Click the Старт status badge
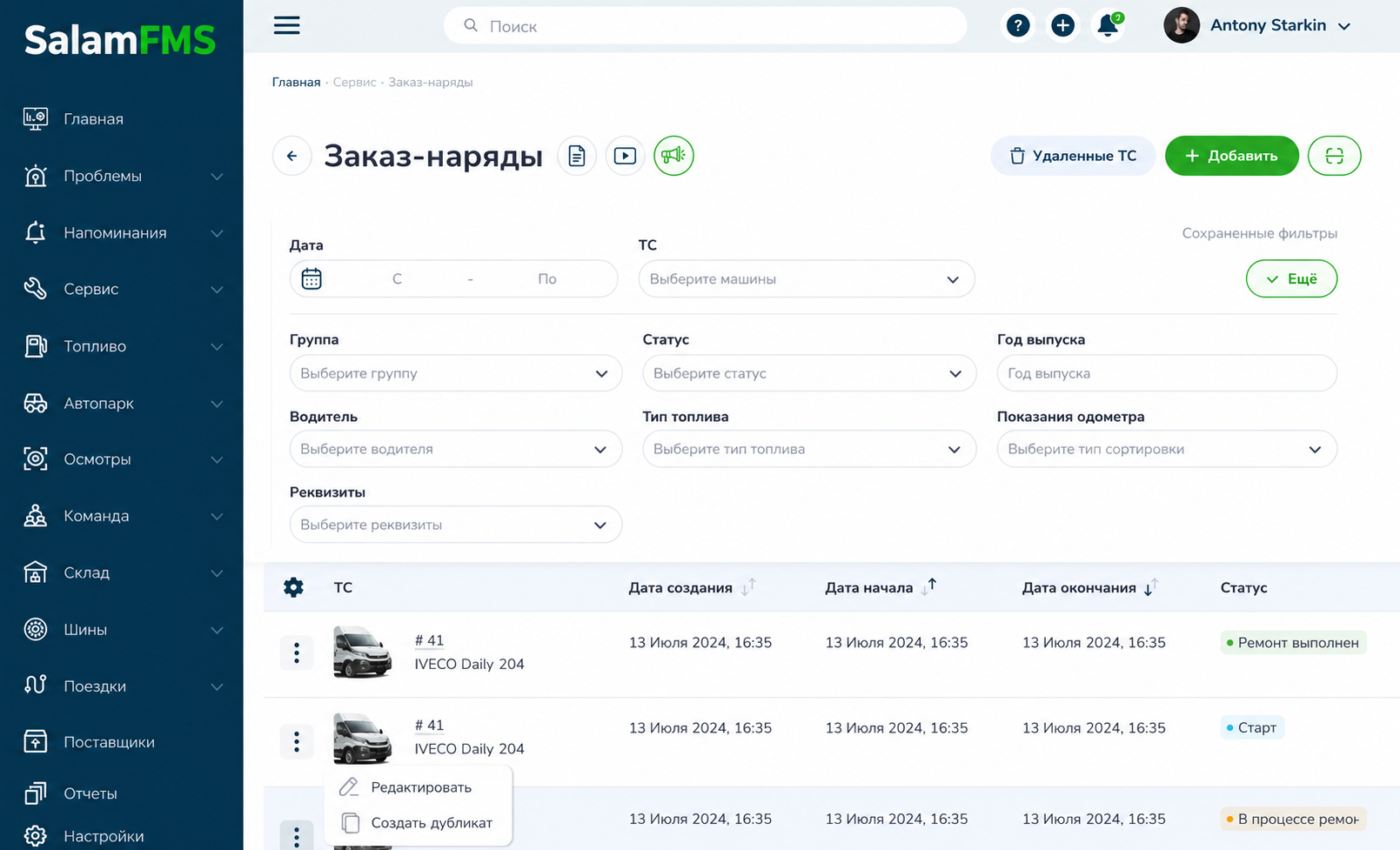The height and width of the screenshot is (850, 1400). pyautogui.click(x=1252, y=727)
